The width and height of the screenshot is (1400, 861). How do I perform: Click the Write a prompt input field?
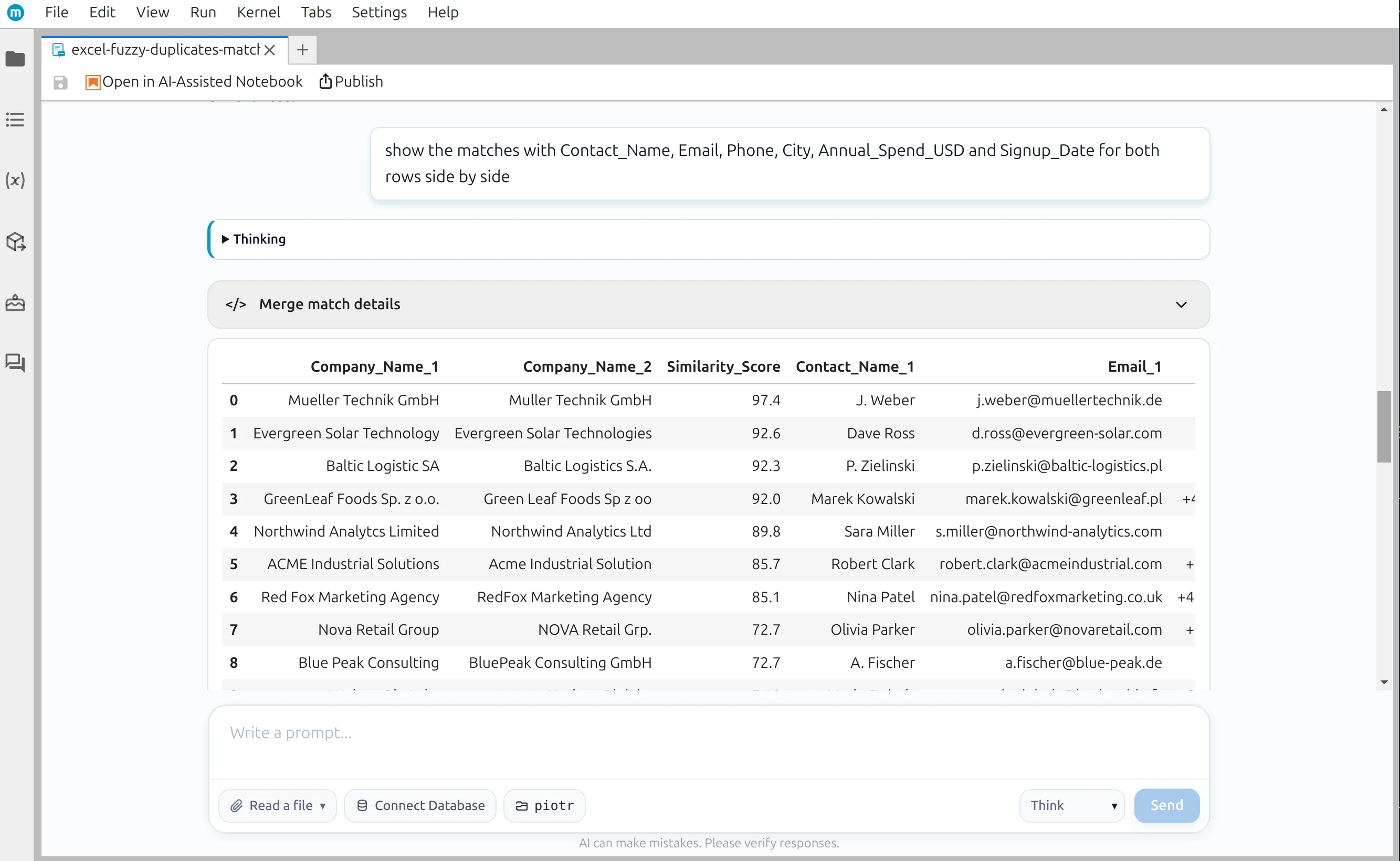click(x=708, y=742)
